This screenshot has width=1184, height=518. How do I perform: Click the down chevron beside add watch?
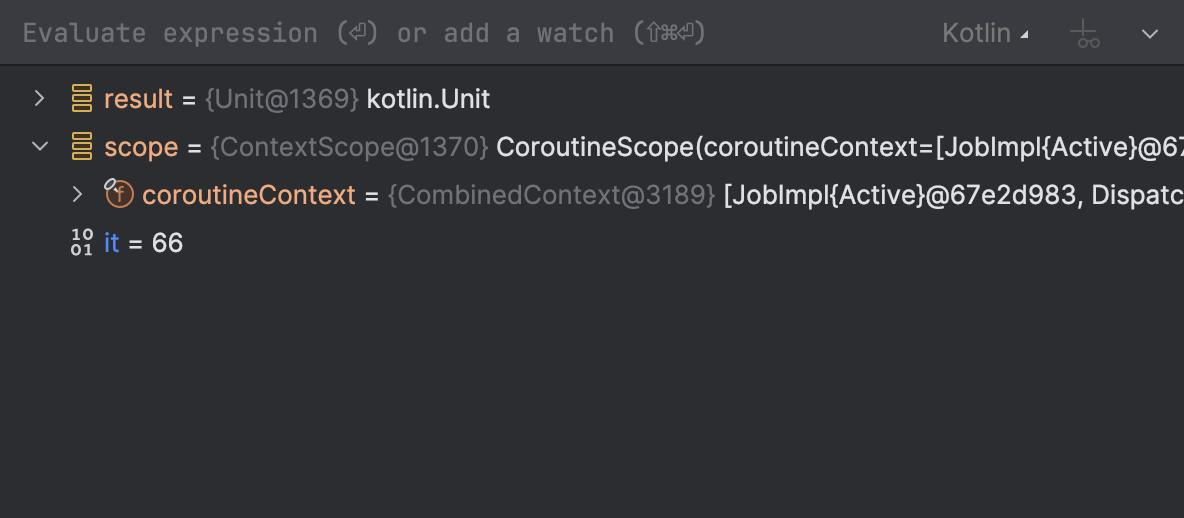point(1150,34)
